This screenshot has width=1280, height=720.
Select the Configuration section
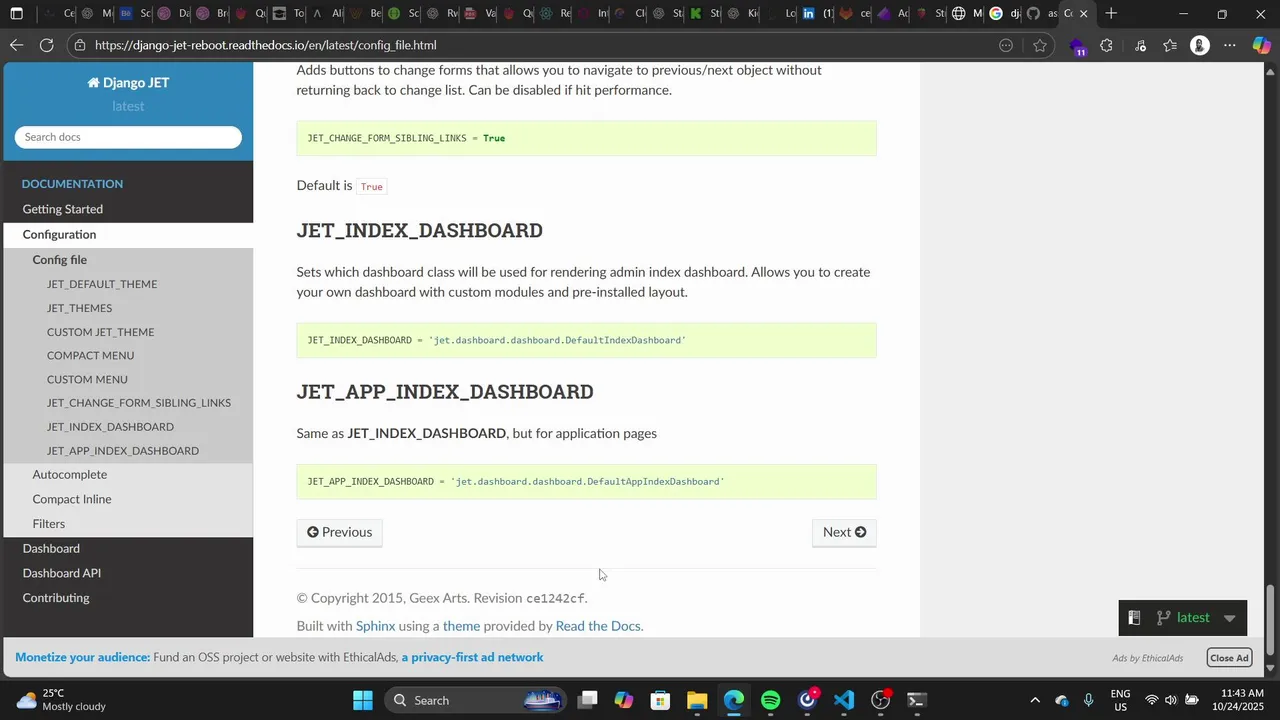coord(60,234)
